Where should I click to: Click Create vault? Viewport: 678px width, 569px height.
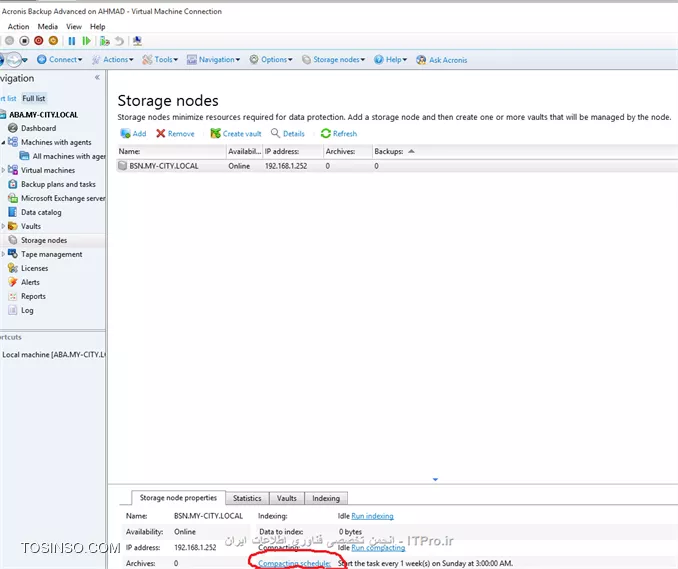236,134
